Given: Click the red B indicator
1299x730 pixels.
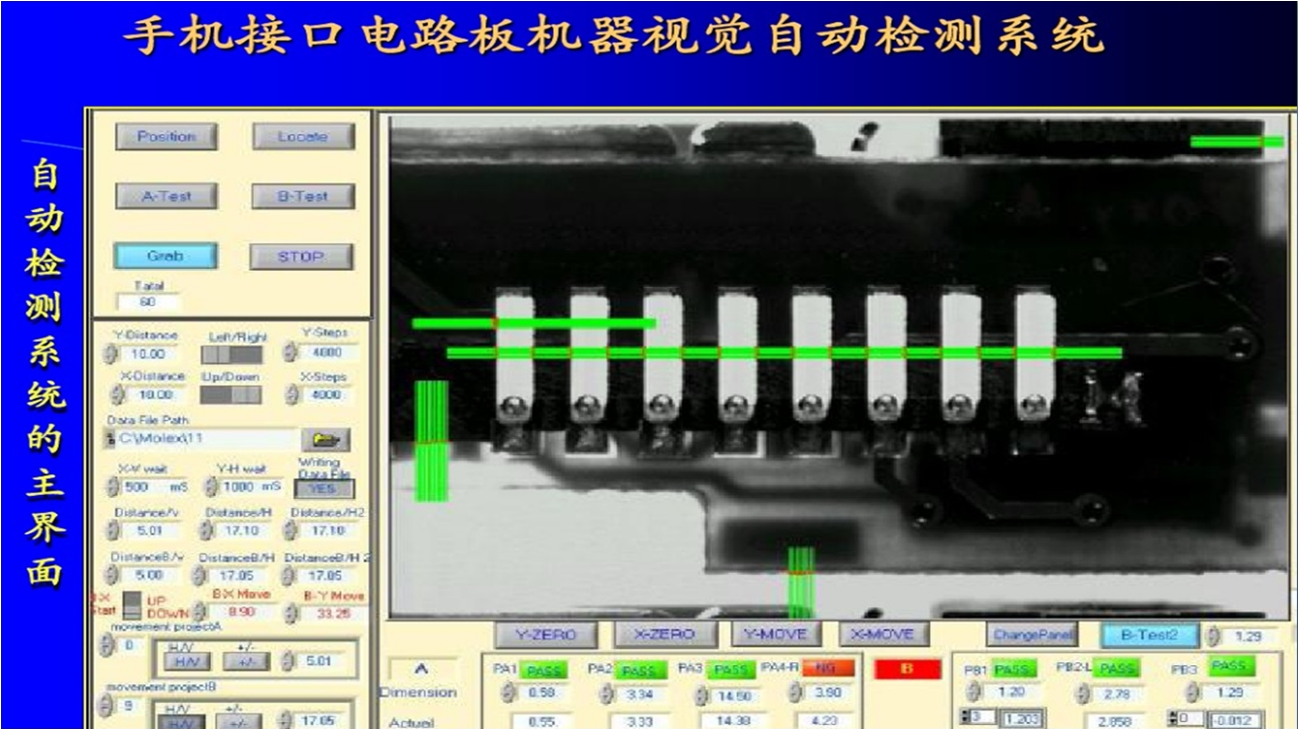Looking at the screenshot, I should (907, 669).
